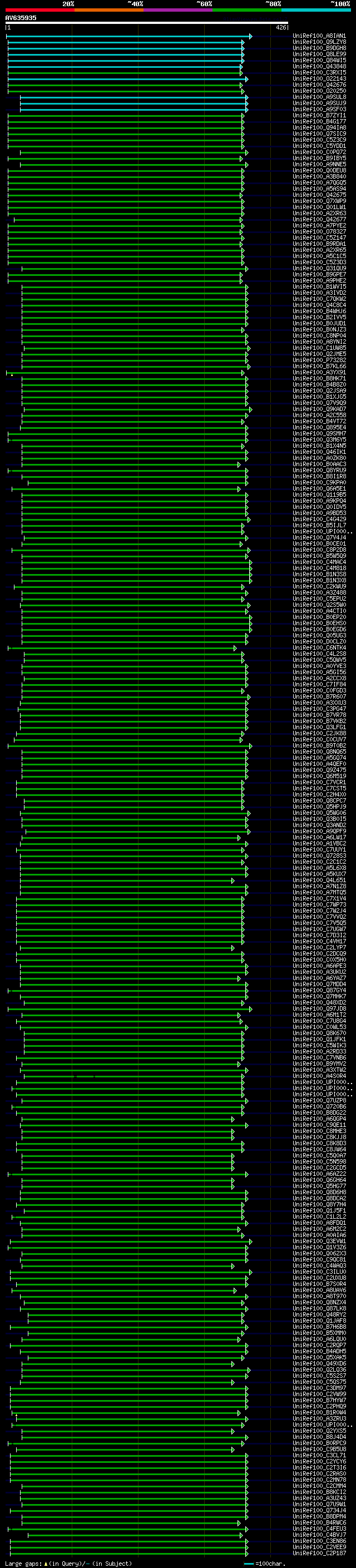The height and width of the screenshot is (1568, 356).
Task: Select hit label UniRef100_Q42676
Action: point(319,85)
